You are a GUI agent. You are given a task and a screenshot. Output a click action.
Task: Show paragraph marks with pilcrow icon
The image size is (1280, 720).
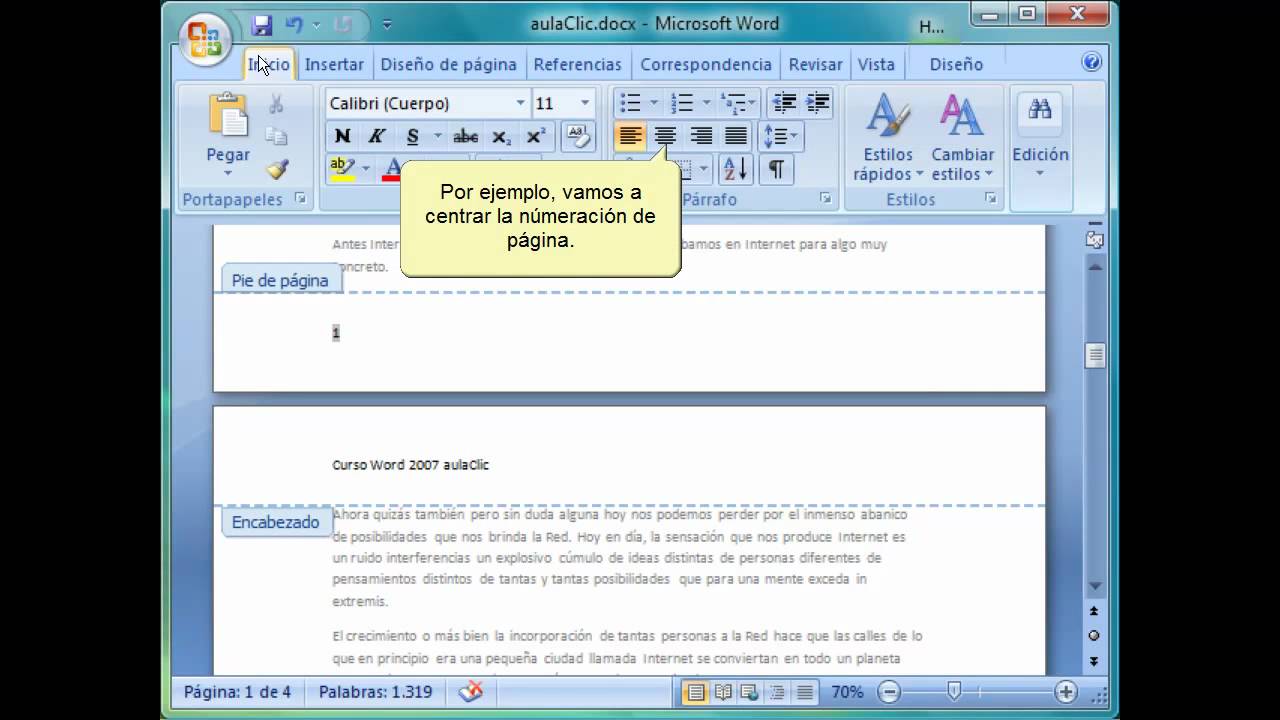coord(776,169)
